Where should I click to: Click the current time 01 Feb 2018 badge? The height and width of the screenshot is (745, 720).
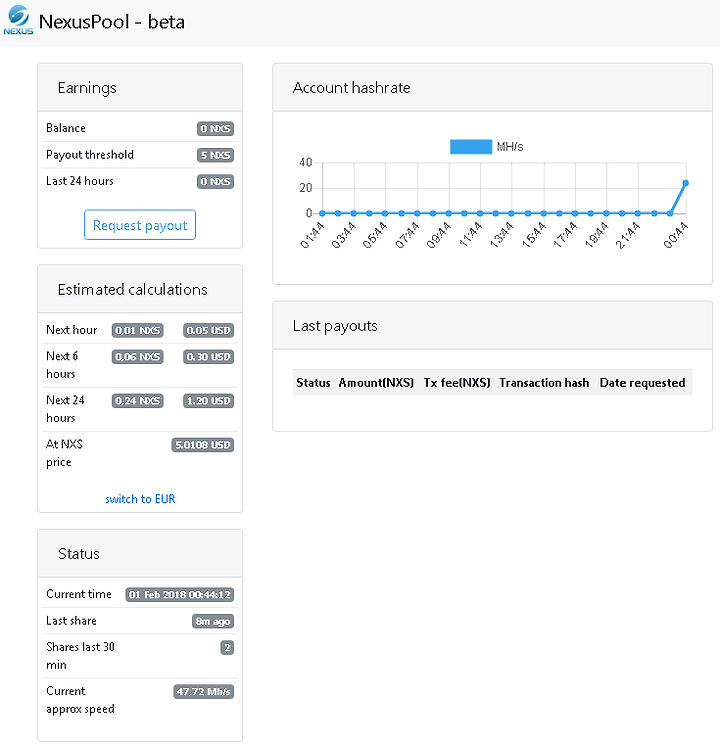pos(180,595)
